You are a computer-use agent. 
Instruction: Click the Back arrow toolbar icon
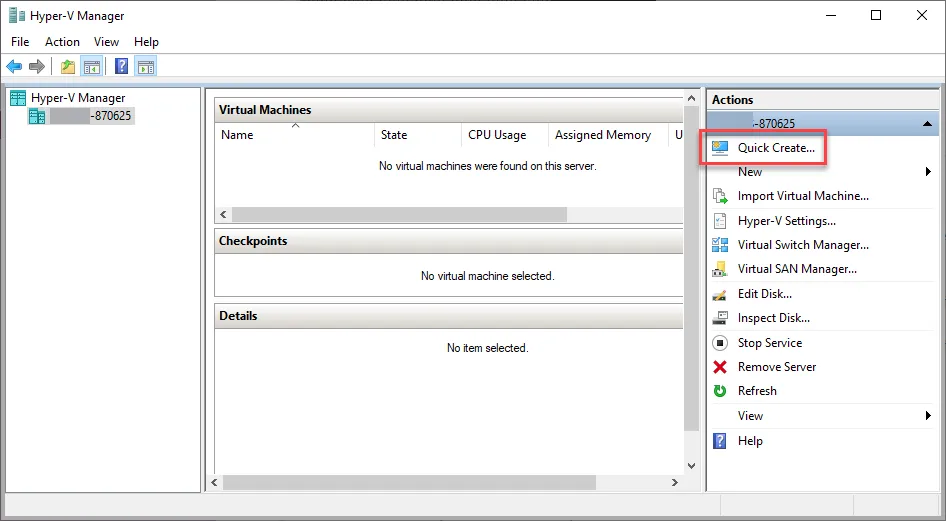pos(14,66)
